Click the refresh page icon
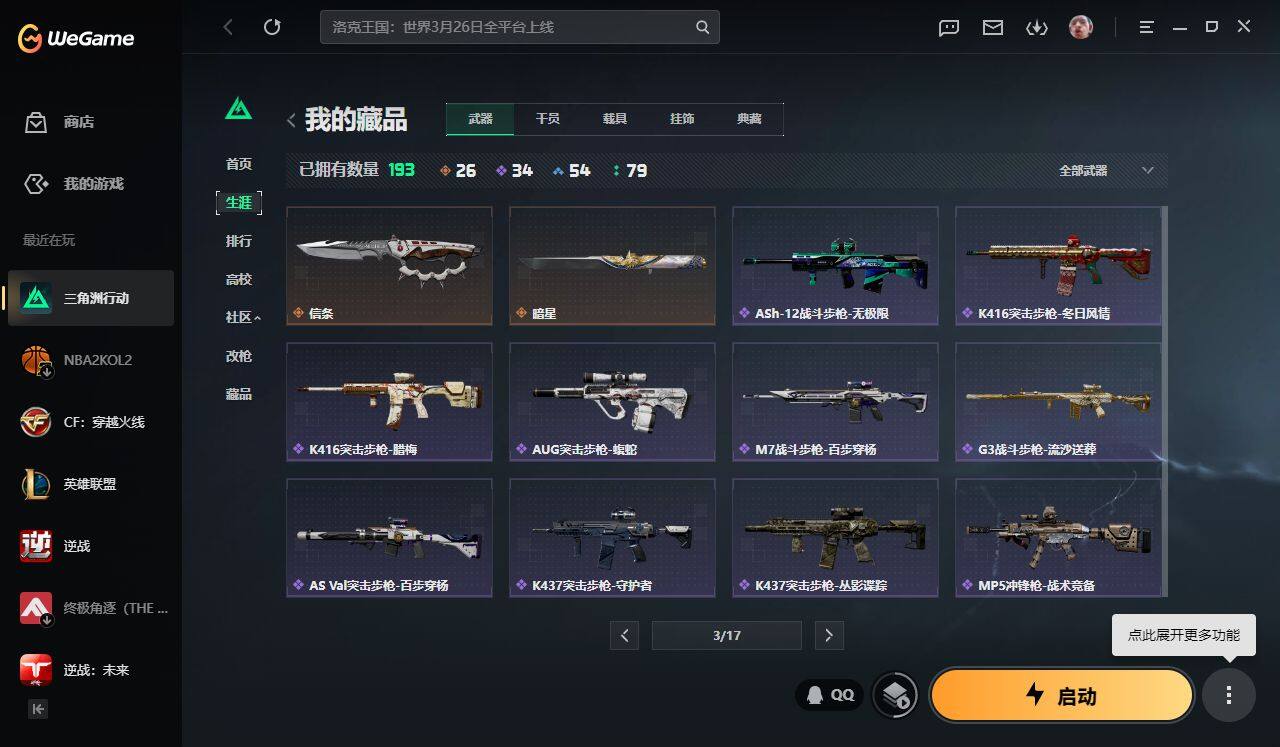The height and width of the screenshot is (747, 1280). tap(272, 27)
